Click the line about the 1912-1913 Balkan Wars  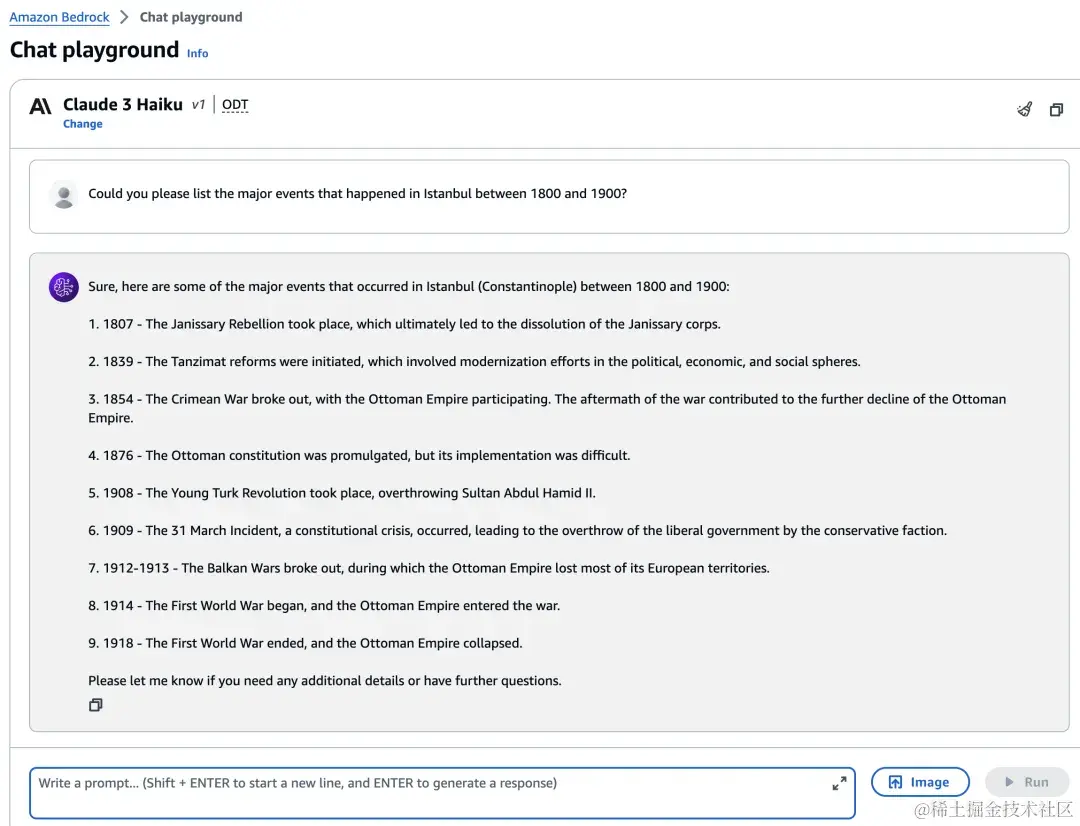point(428,568)
